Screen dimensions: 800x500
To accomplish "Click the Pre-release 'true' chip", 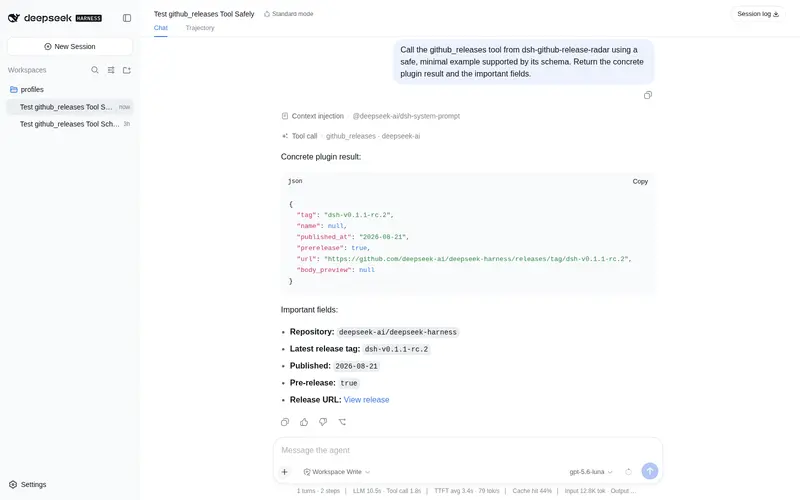I will [349, 383].
